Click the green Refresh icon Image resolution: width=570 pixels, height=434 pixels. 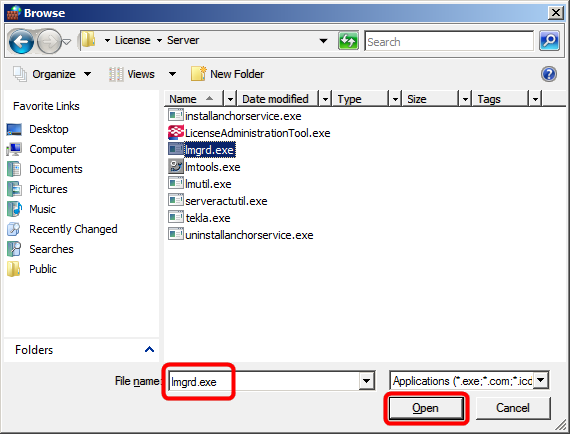[x=348, y=41]
